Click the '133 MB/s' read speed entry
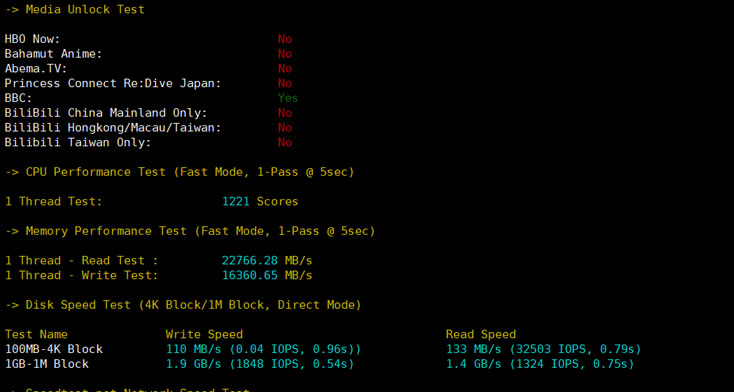 tap(543, 349)
